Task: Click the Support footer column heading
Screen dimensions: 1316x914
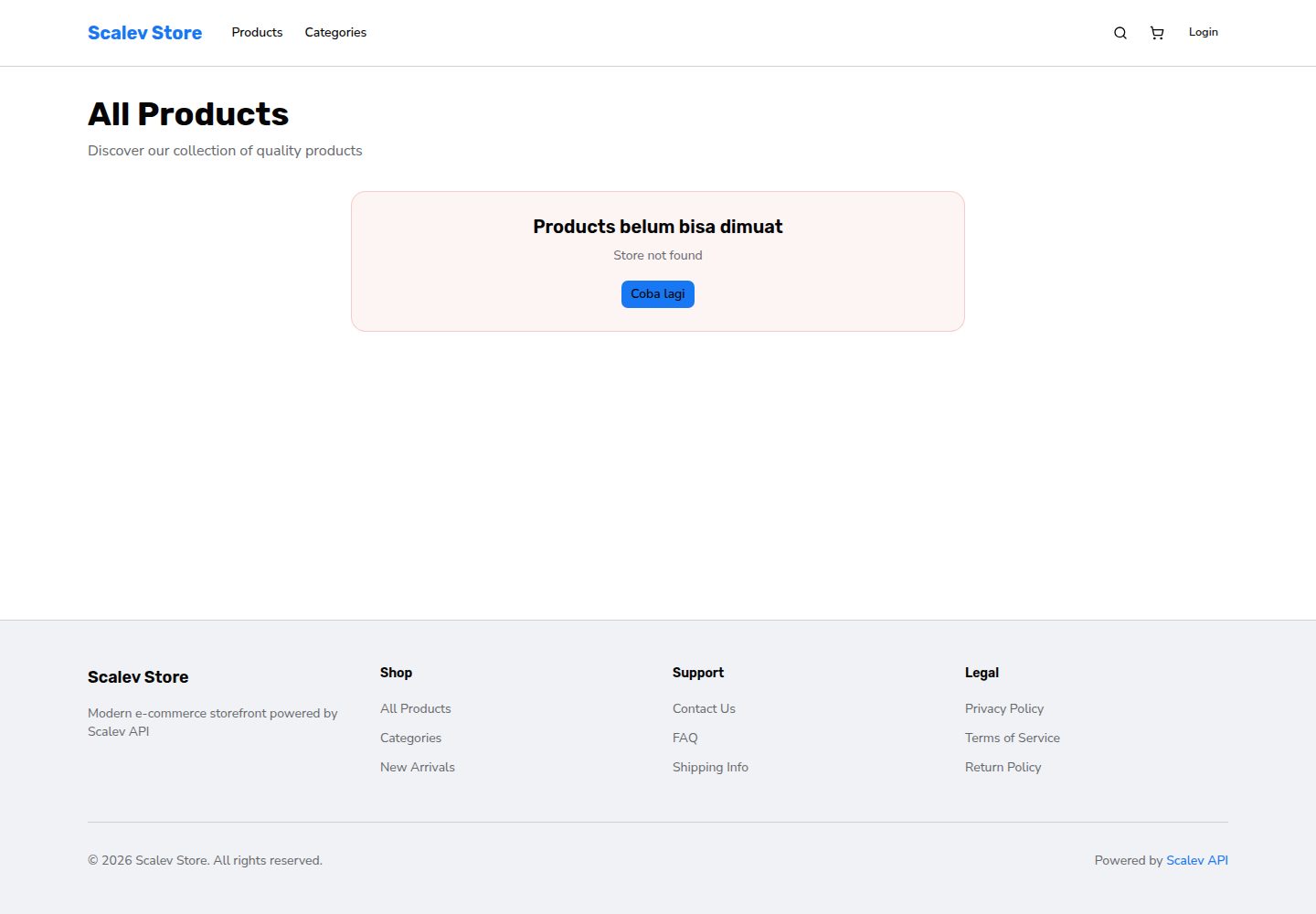Action: [x=698, y=673]
